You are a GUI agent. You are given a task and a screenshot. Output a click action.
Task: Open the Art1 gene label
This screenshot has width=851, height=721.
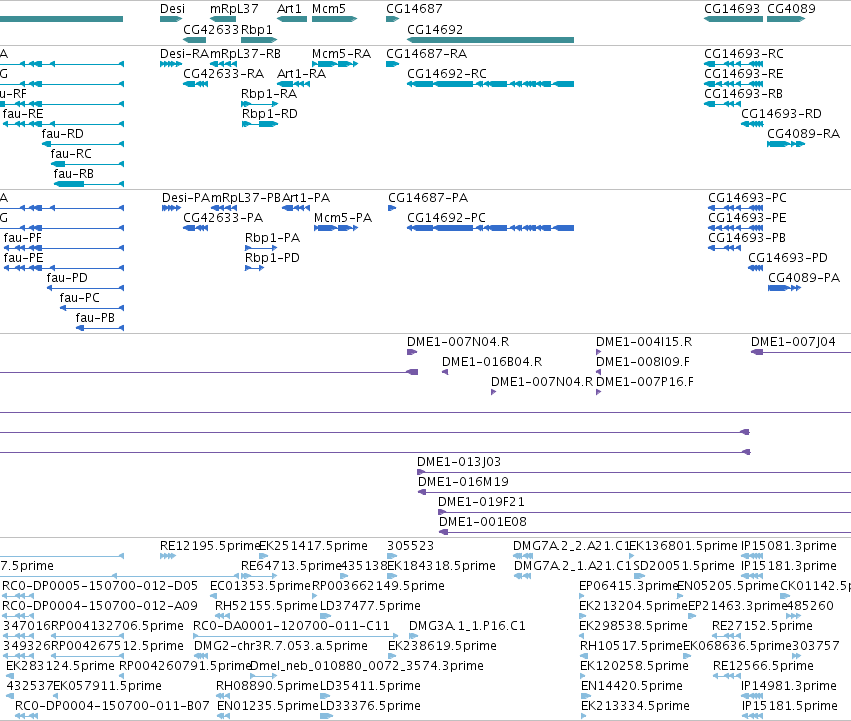(289, 9)
